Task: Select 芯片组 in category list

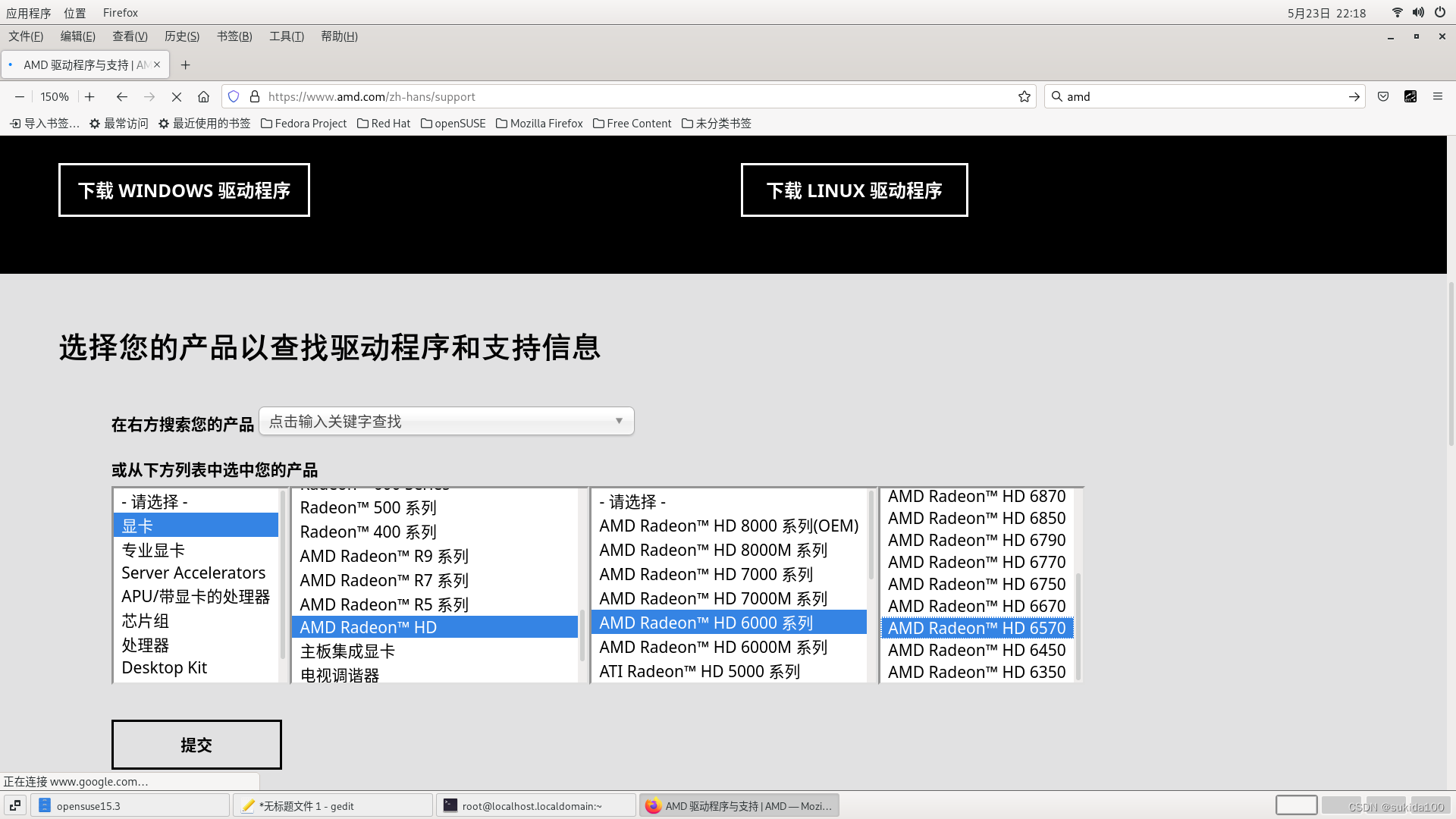Action: point(196,621)
